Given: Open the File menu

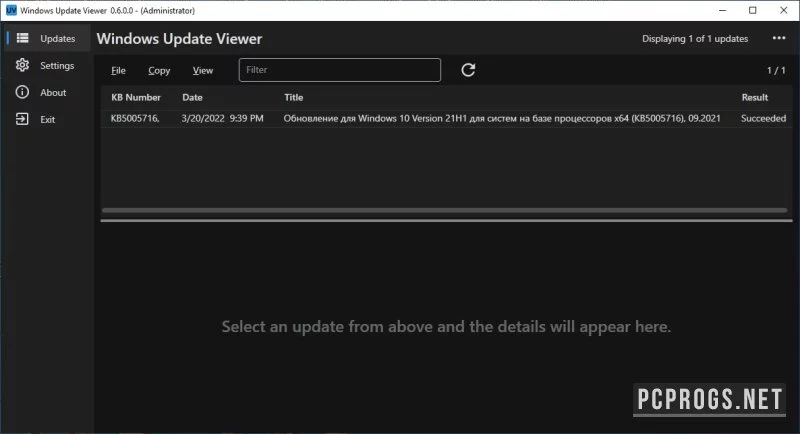Looking at the screenshot, I should [x=118, y=70].
